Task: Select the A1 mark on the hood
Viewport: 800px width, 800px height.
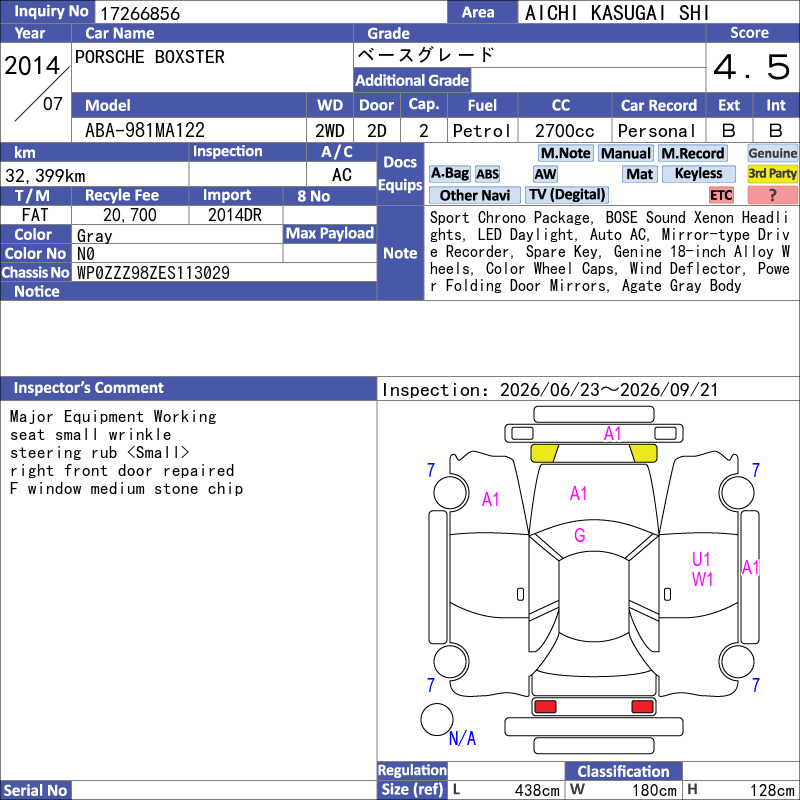Action: click(578, 493)
